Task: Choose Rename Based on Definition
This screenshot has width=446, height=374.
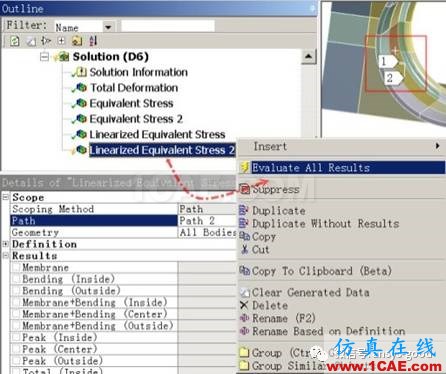Action: pos(342,331)
